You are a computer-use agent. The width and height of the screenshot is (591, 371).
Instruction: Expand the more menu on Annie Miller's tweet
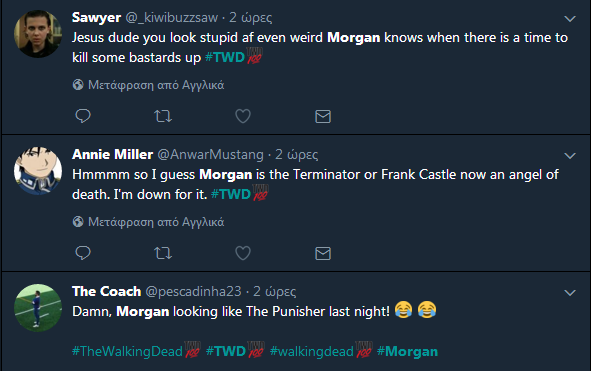pos(570,155)
